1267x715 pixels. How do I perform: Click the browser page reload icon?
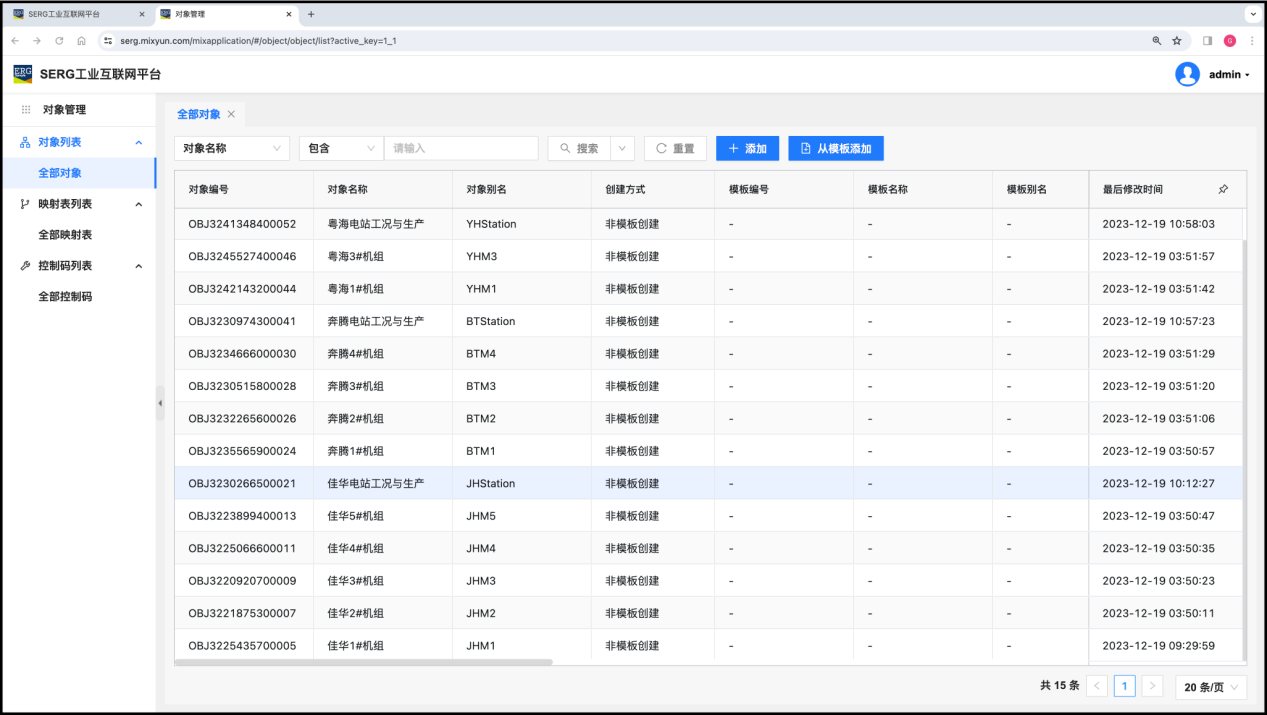(59, 41)
